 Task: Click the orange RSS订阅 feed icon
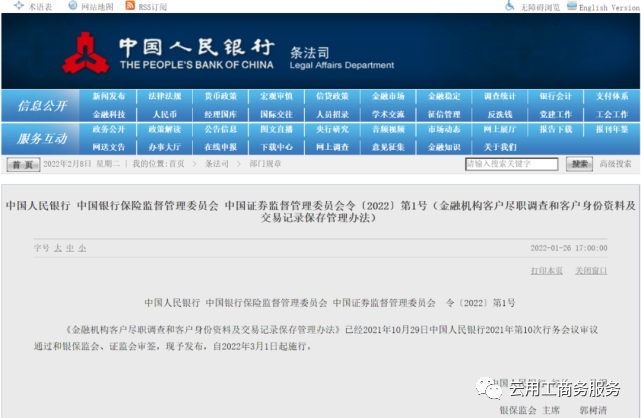pos(130,5)
